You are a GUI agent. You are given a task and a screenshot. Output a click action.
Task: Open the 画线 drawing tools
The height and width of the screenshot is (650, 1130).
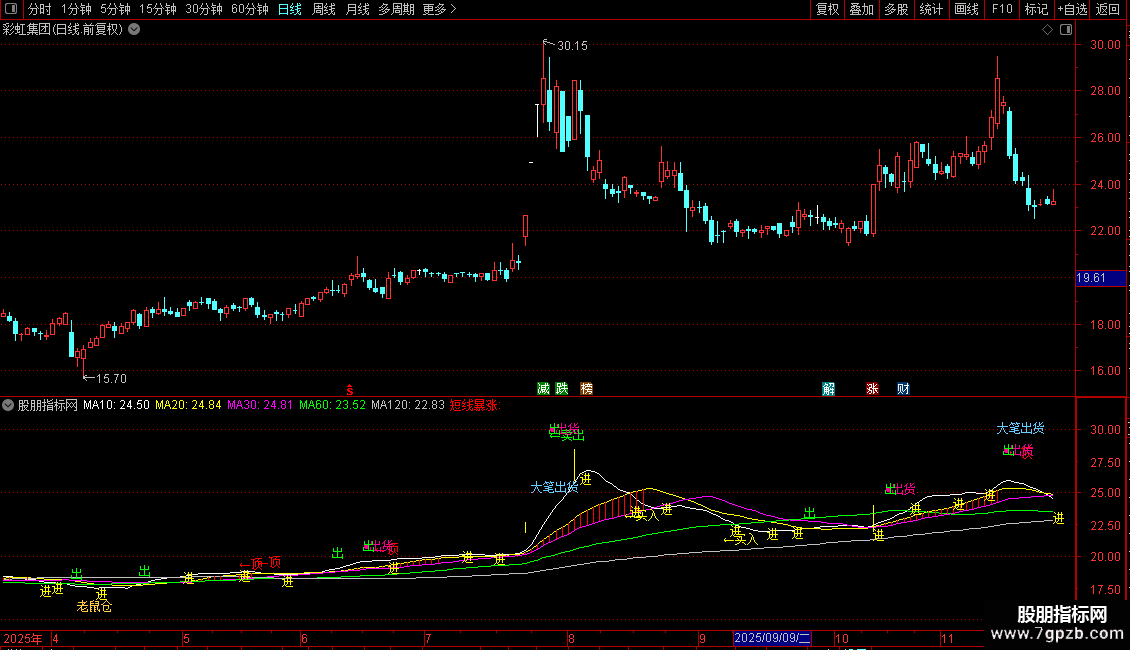(x=966, y=9)
